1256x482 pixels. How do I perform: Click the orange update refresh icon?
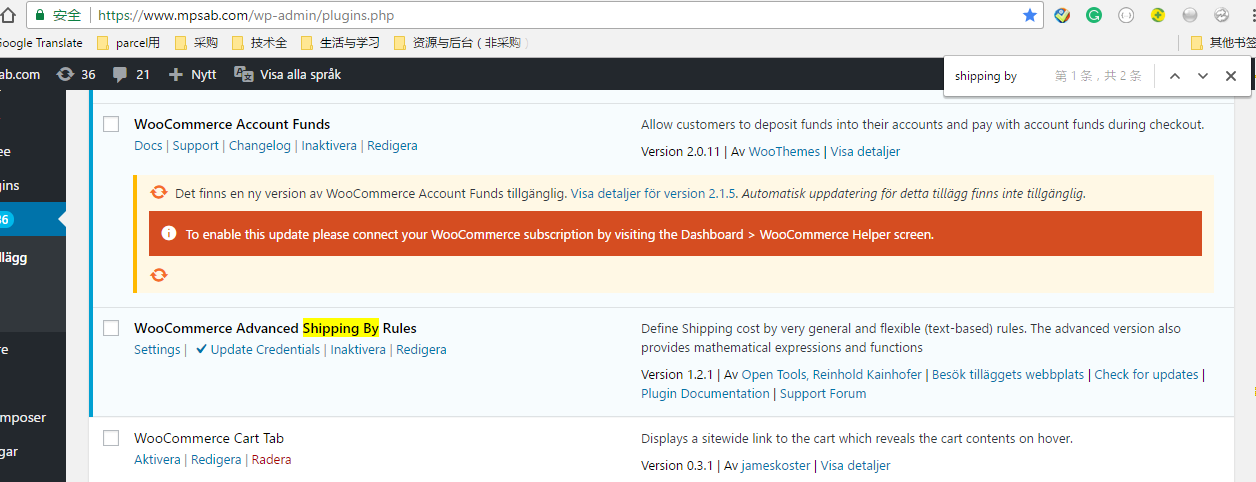tap(159, 193)
